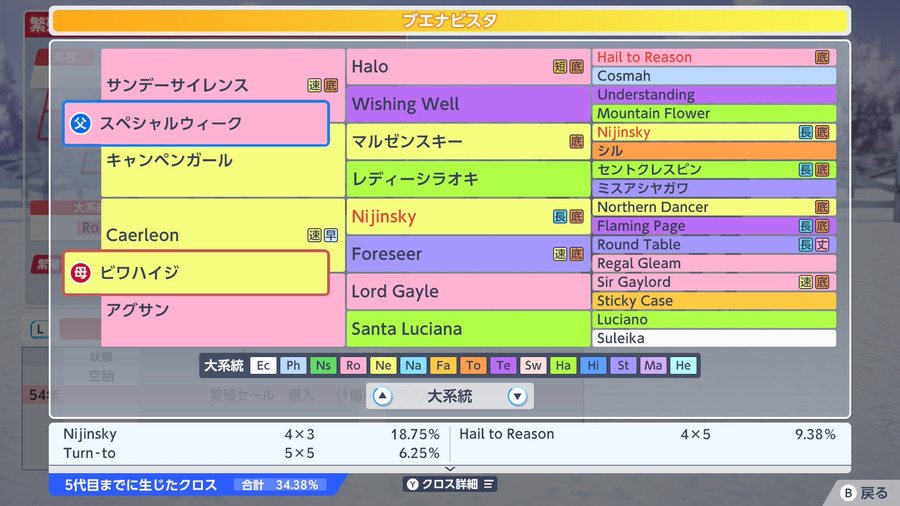The height and width of the screenshot is (506, 900).
Task: Click the Te lineage color swatch
Action: click(x=503, y=365)
